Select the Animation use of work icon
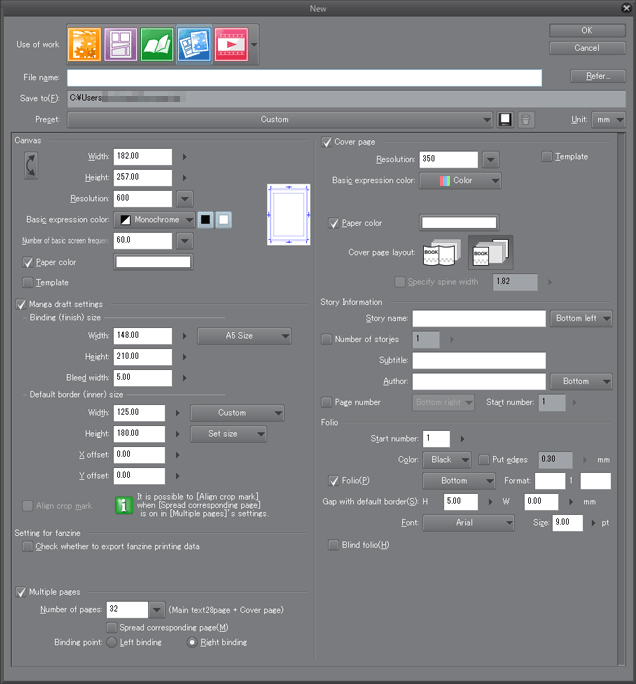The height and width of the screenshot is (684, 636). (231, 44)
